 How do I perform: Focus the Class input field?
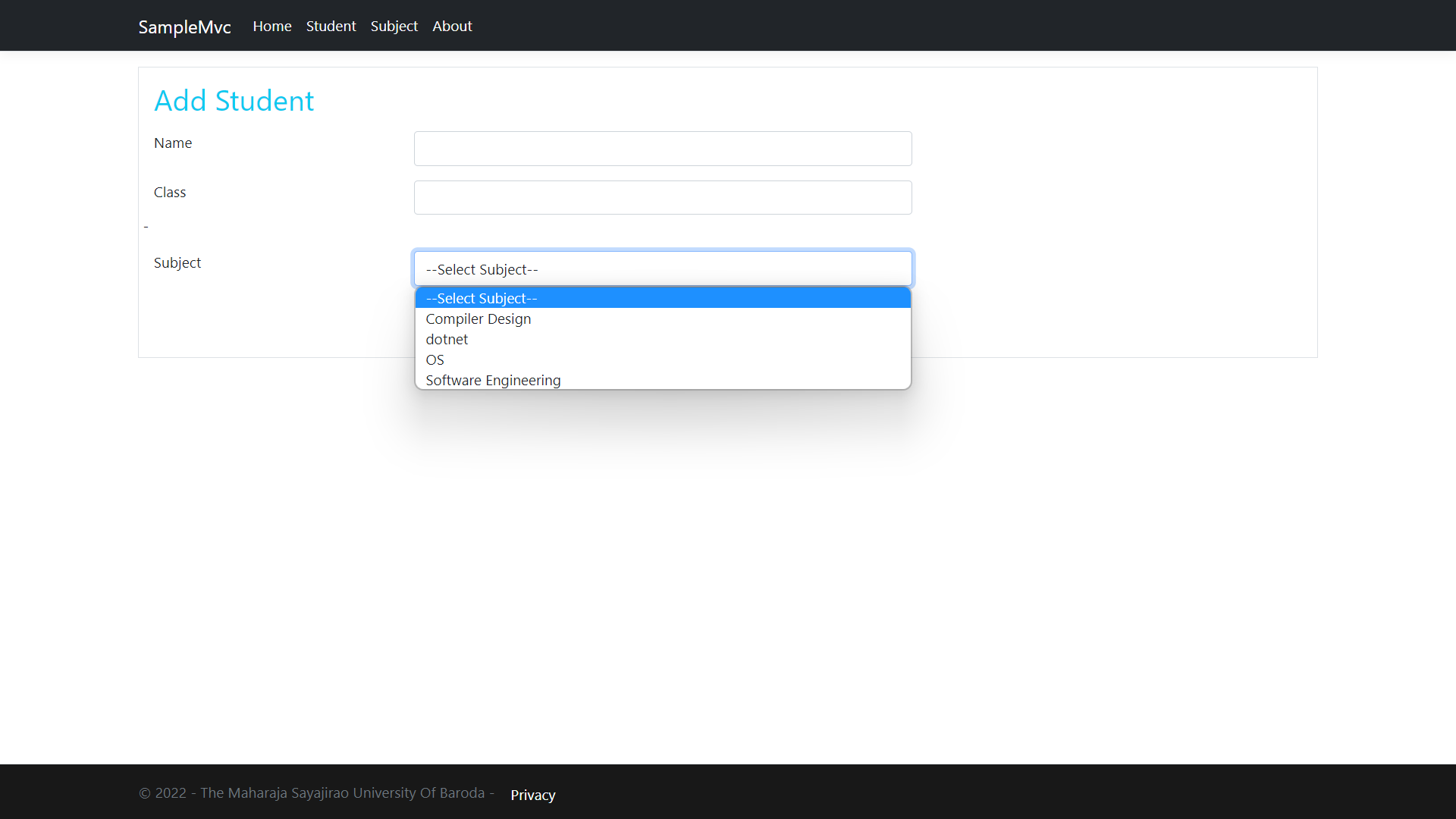pos(663,197)
